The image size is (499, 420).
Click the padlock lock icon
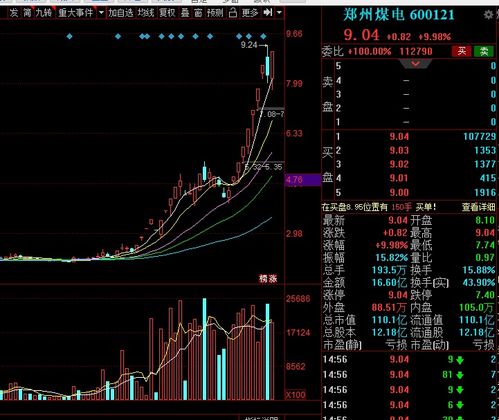pos(233,13)
